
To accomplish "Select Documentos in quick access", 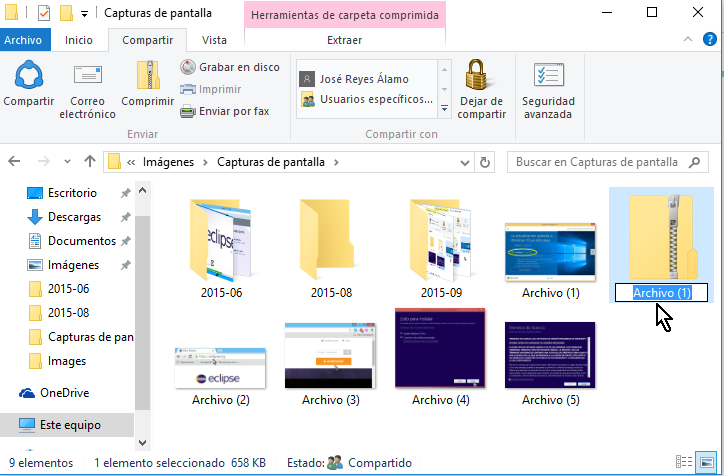I will pyautogui.click(x=72, y=241).
